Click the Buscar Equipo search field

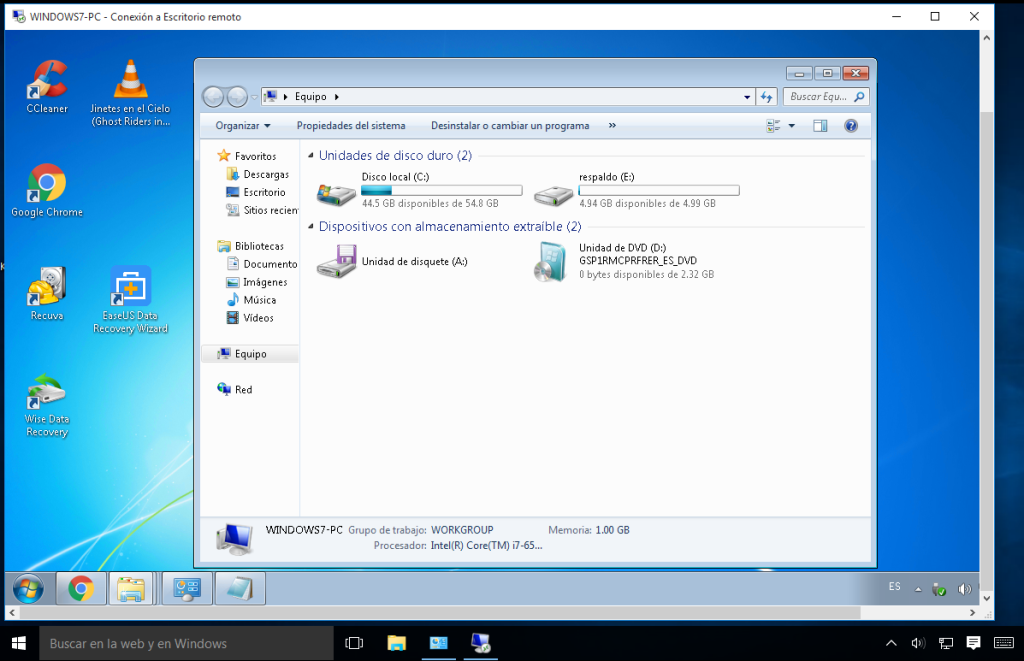(x=819, y=97)
